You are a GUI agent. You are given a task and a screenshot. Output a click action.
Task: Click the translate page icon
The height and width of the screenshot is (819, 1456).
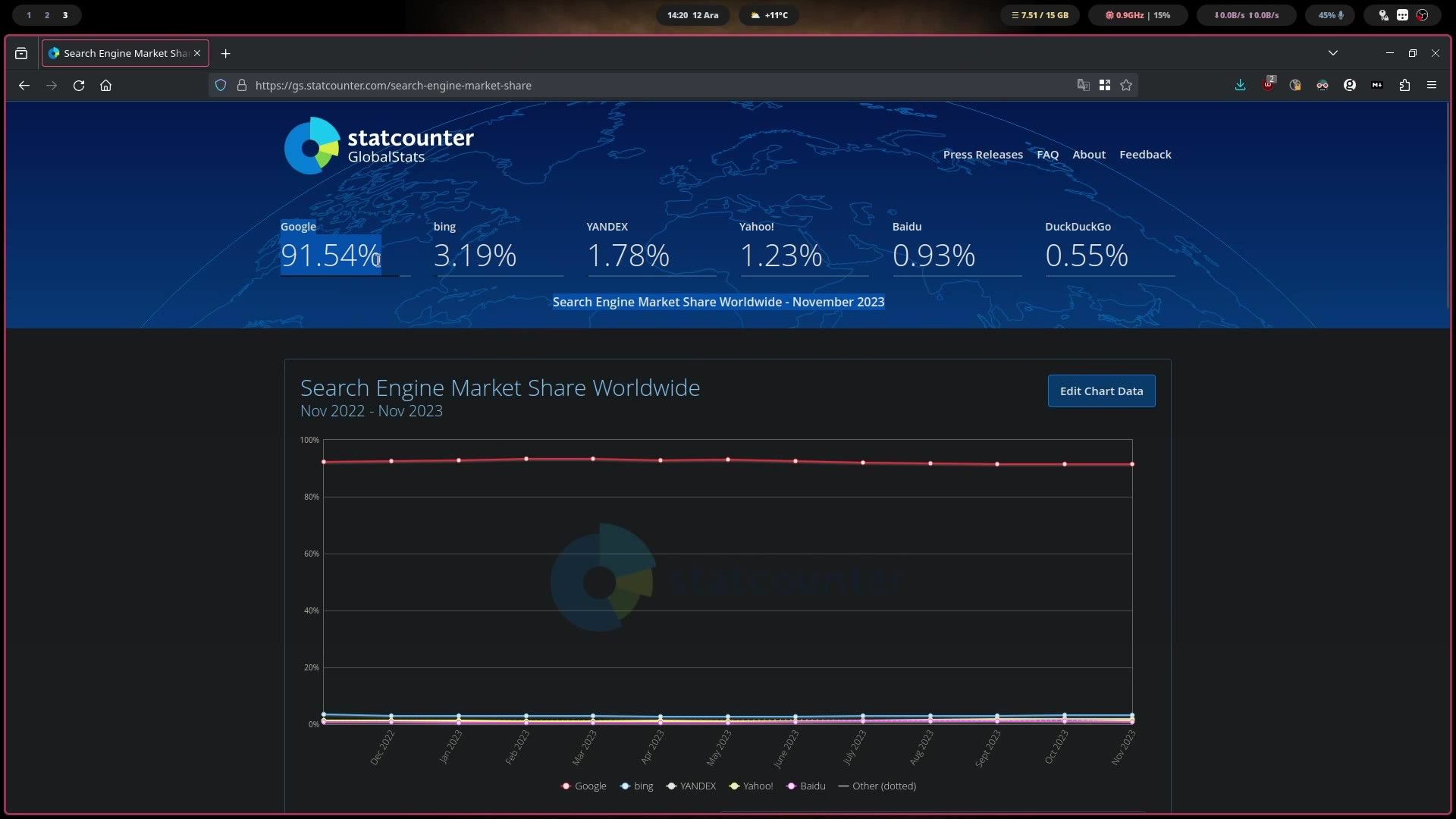tap(1084, 86)
